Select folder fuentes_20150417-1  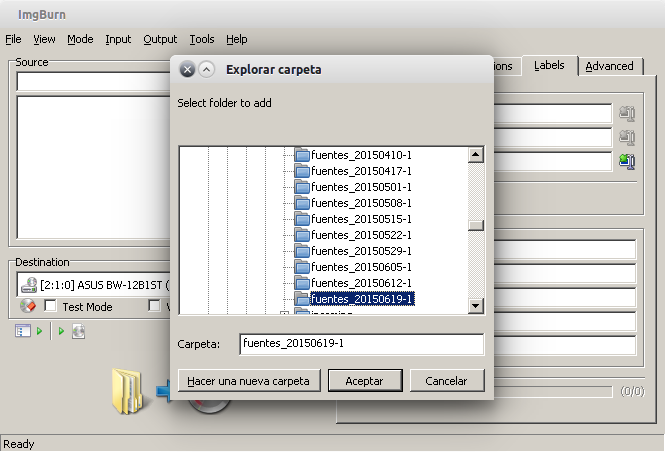point(361,171)
